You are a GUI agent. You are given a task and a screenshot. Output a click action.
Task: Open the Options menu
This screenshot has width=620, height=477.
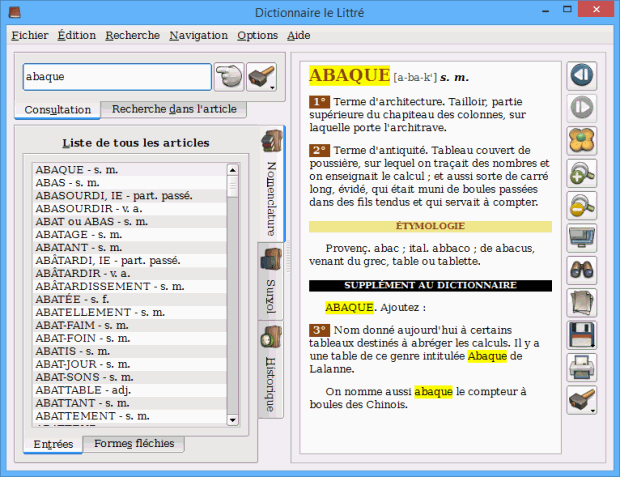[257, 35]
